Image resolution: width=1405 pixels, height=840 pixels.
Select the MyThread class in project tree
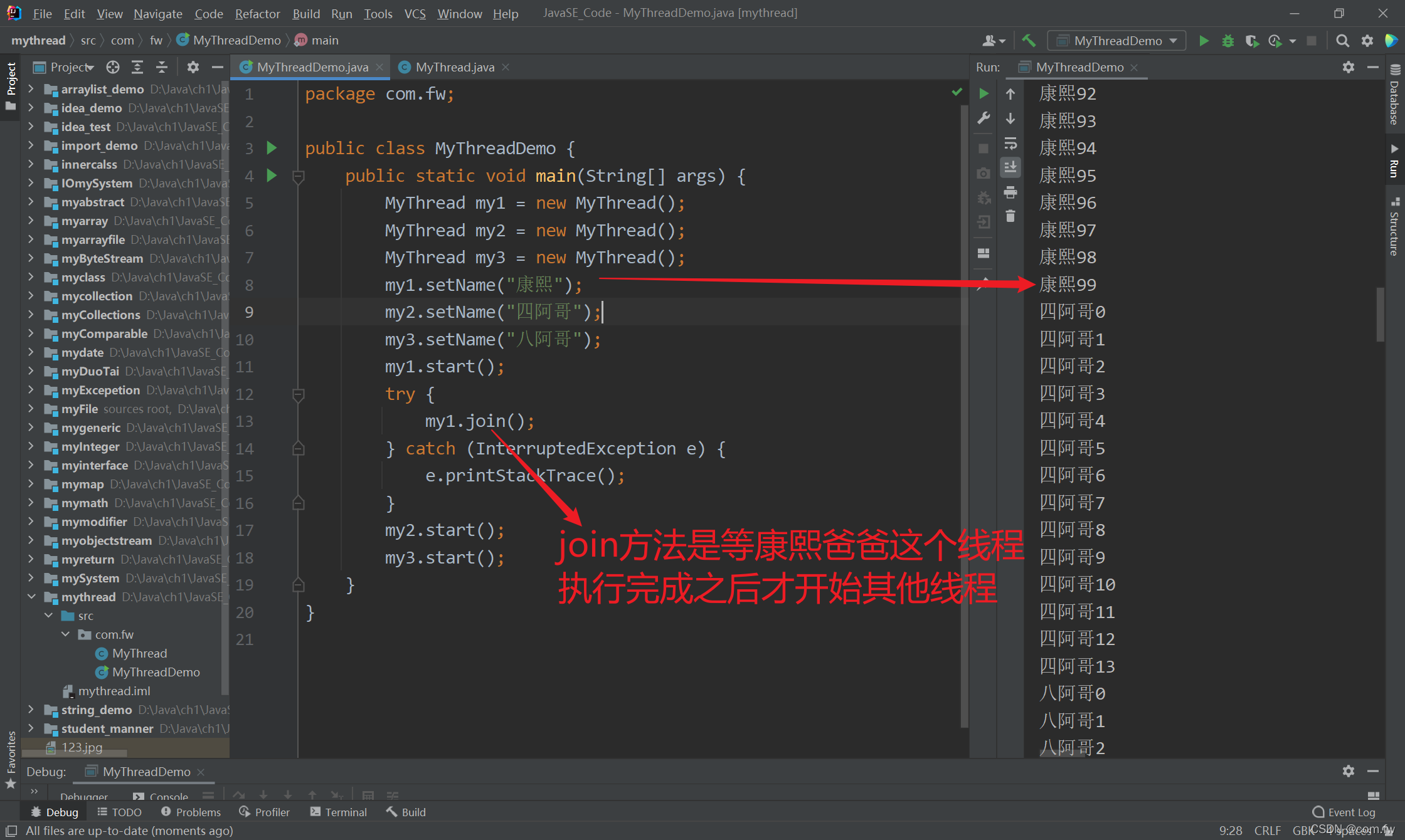(139, 653)
